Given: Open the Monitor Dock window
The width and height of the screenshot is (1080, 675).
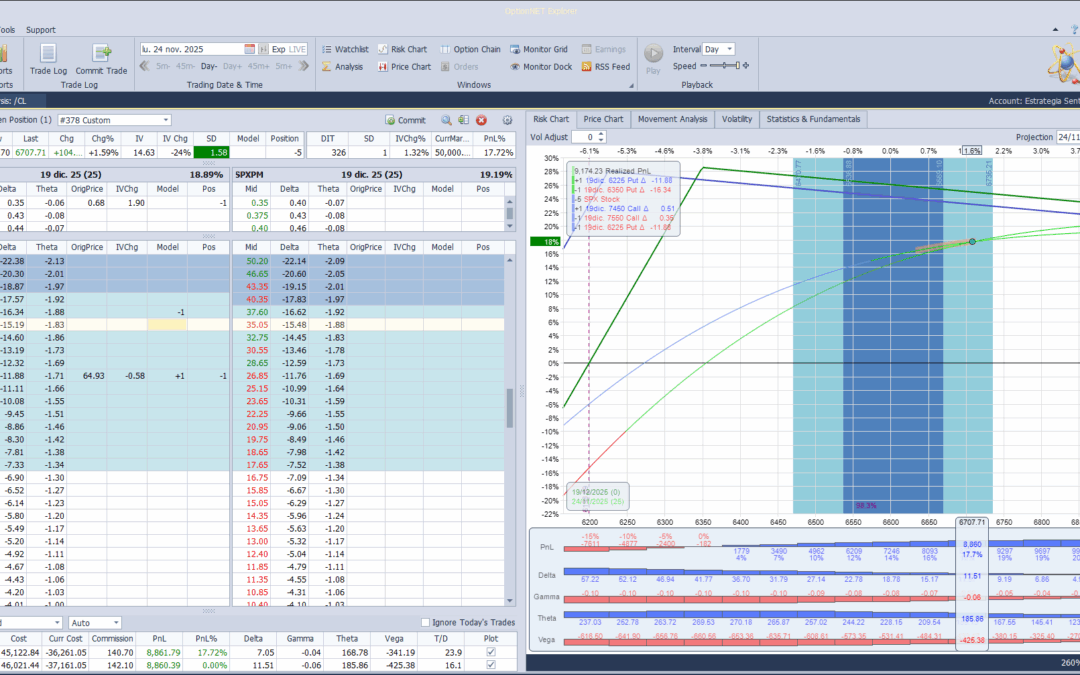Looking at the screenshot, I should click(x=541, y=67).
